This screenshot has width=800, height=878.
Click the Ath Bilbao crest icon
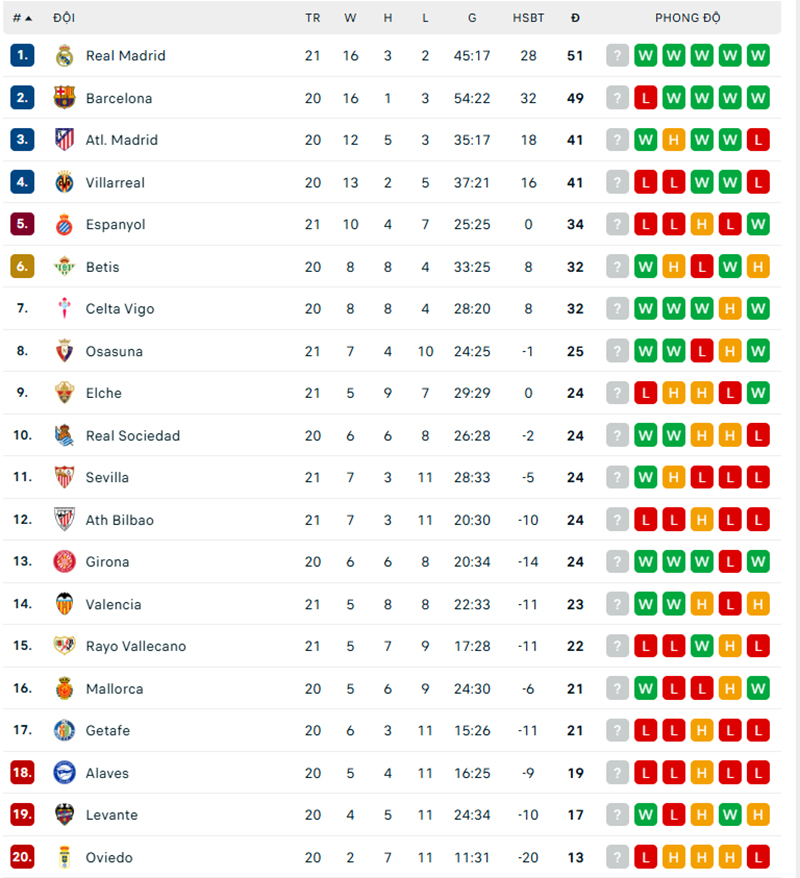pos(65,520)
